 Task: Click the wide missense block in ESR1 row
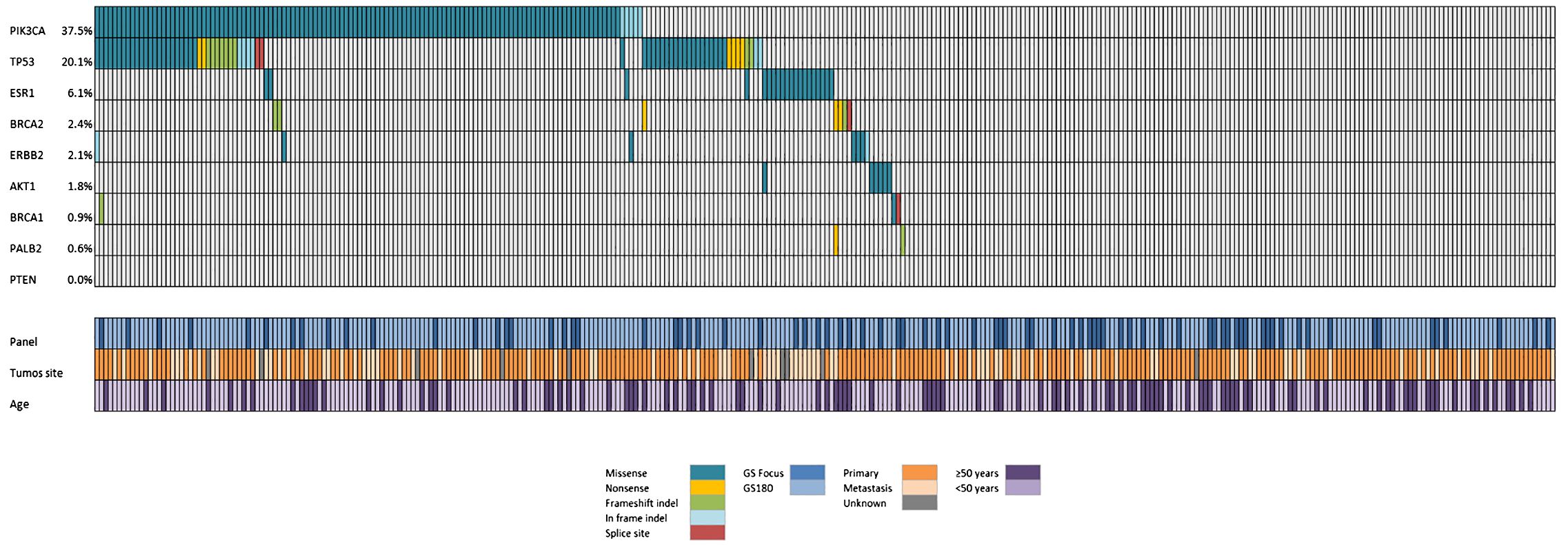[798, 84]
